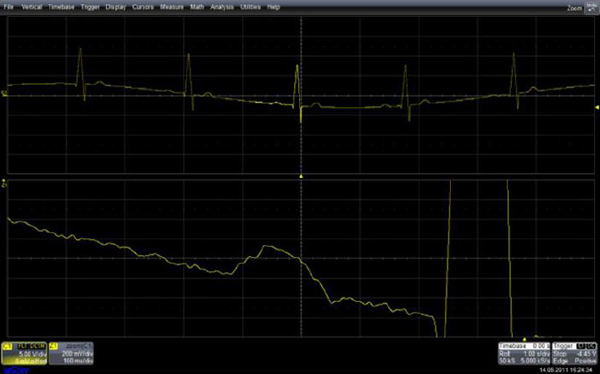Open the Timebase menu
600x374 pixels.
tap(61, 7)
